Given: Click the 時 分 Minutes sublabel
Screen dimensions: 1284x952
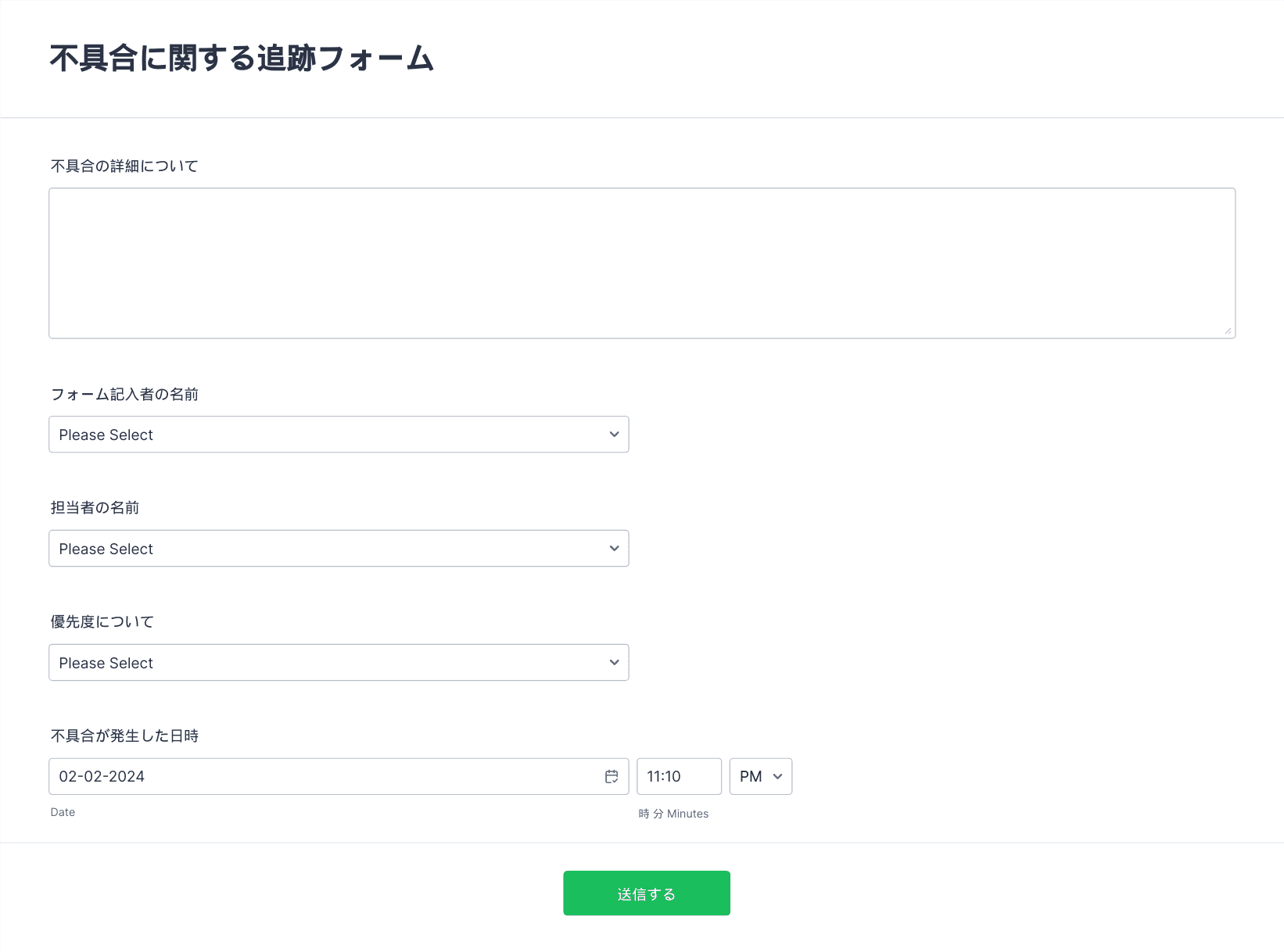Looking at the screenshot, I should [673, 814].
